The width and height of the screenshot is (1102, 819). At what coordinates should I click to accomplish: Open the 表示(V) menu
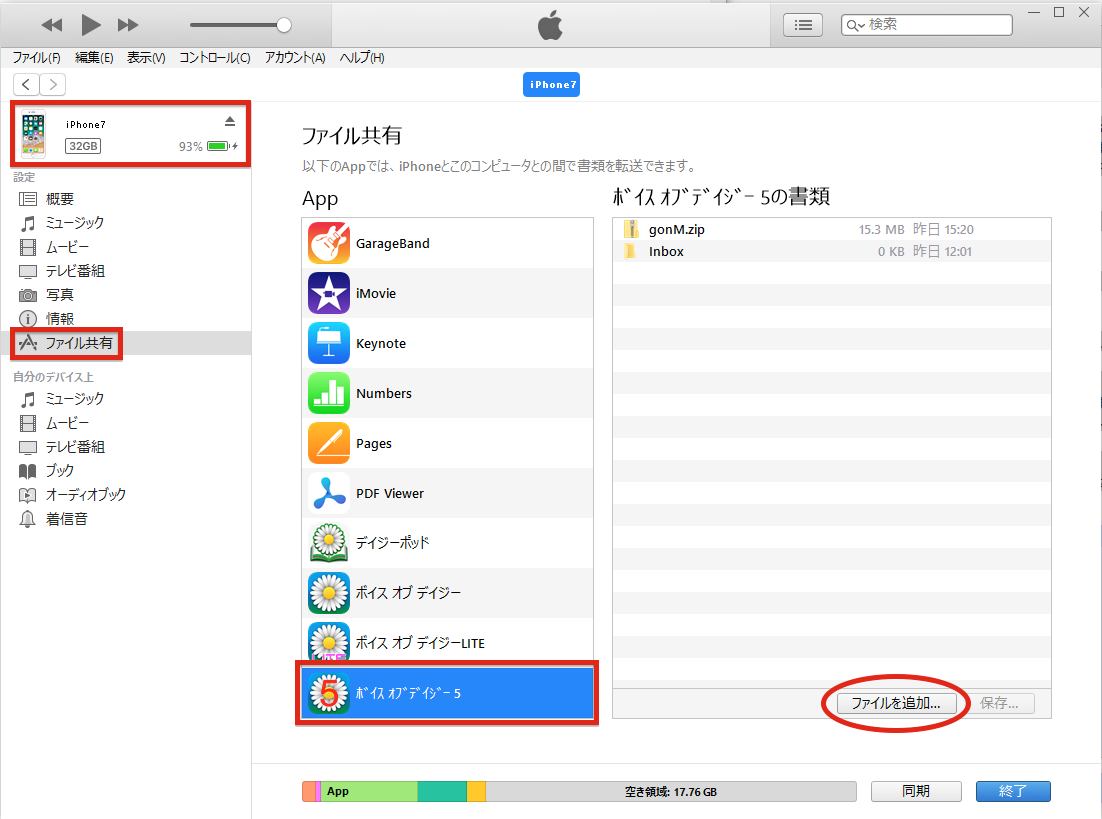[146, 58]
